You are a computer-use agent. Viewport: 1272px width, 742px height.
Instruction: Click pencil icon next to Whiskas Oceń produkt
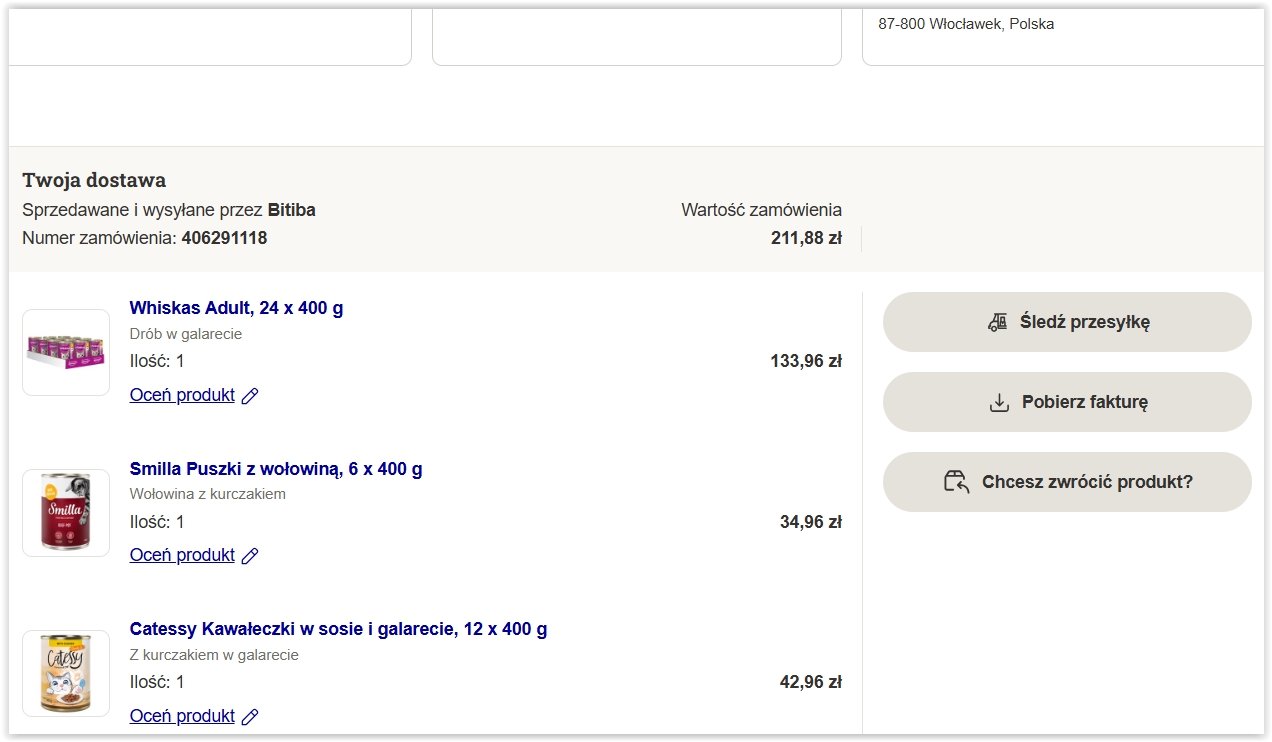coord(250,396)
